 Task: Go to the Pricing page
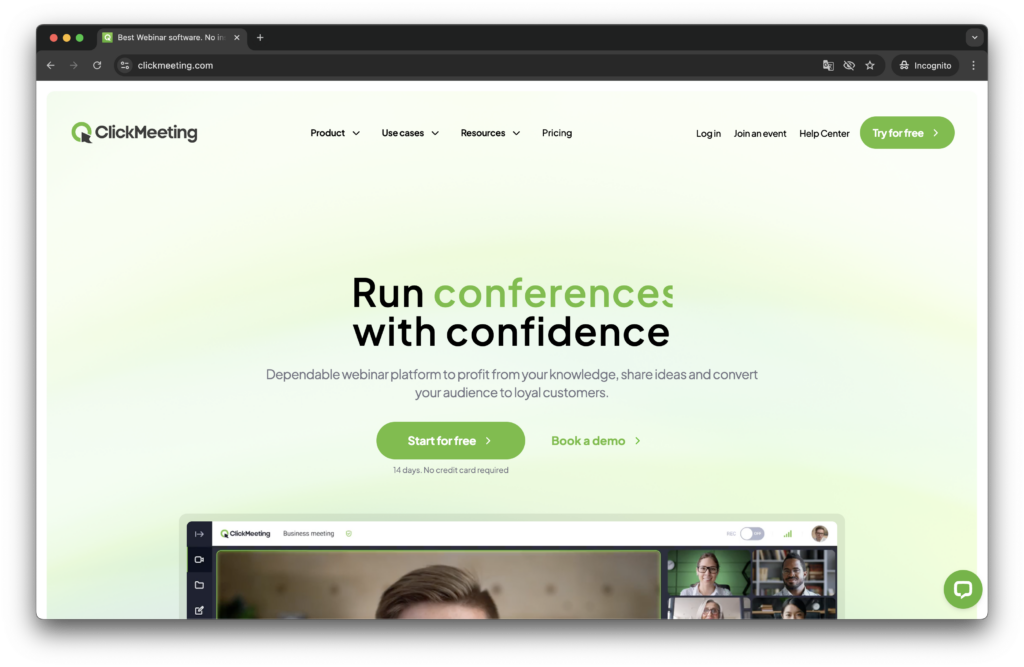557,133
